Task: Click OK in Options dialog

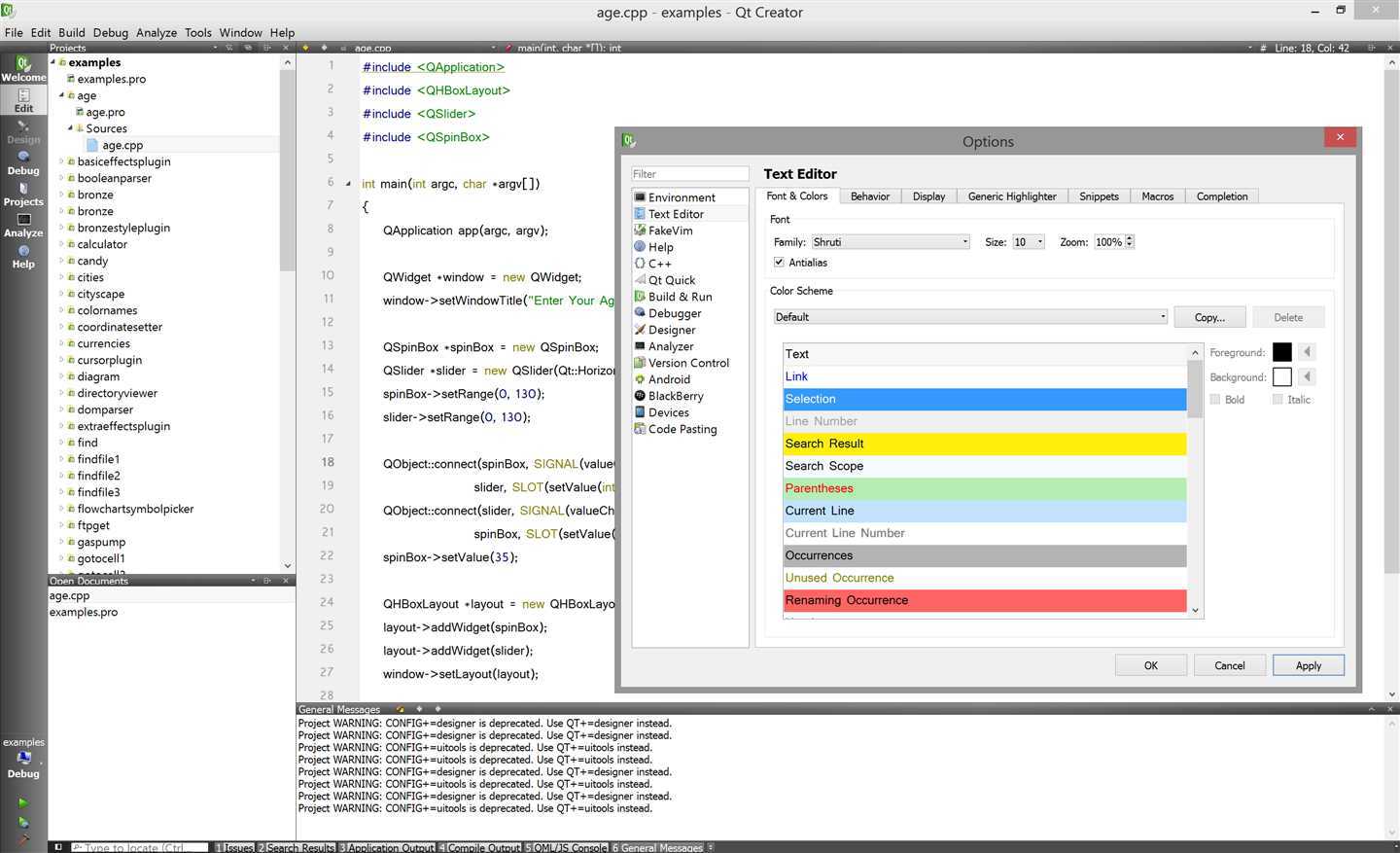Action: pos(1151,665)
